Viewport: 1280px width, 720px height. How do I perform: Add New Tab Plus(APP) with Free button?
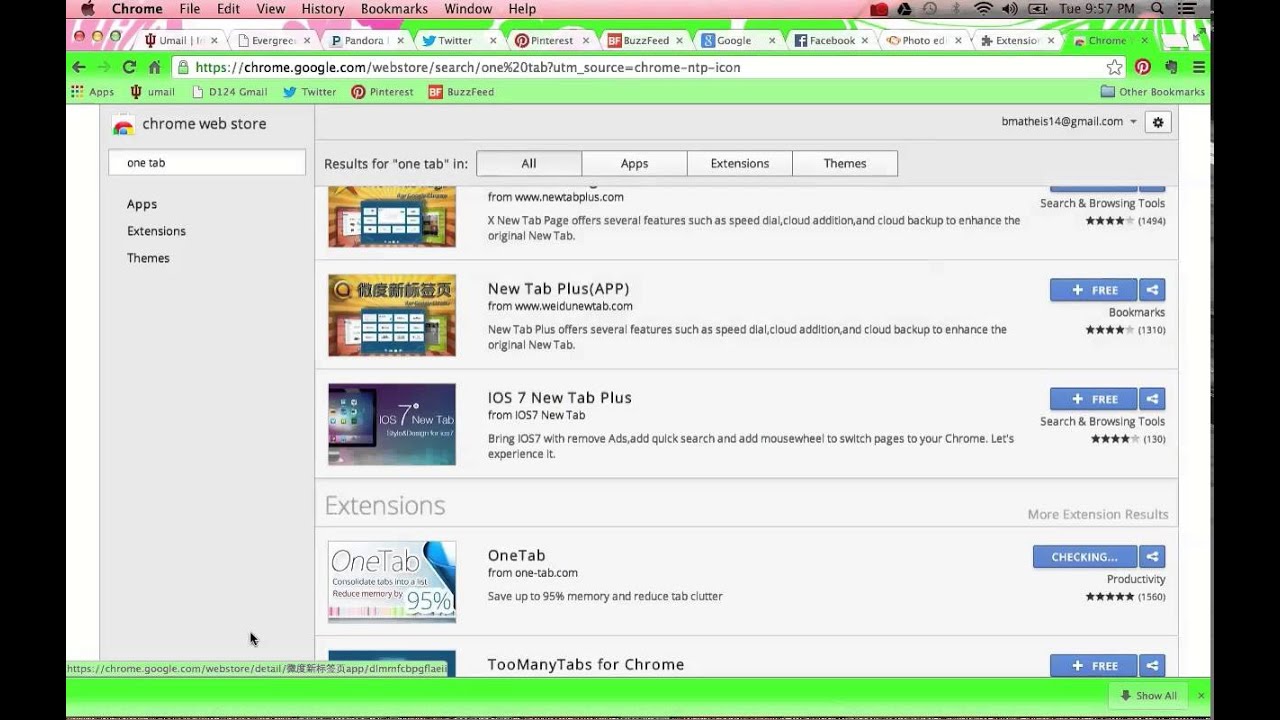click(x=1093, y=290)
